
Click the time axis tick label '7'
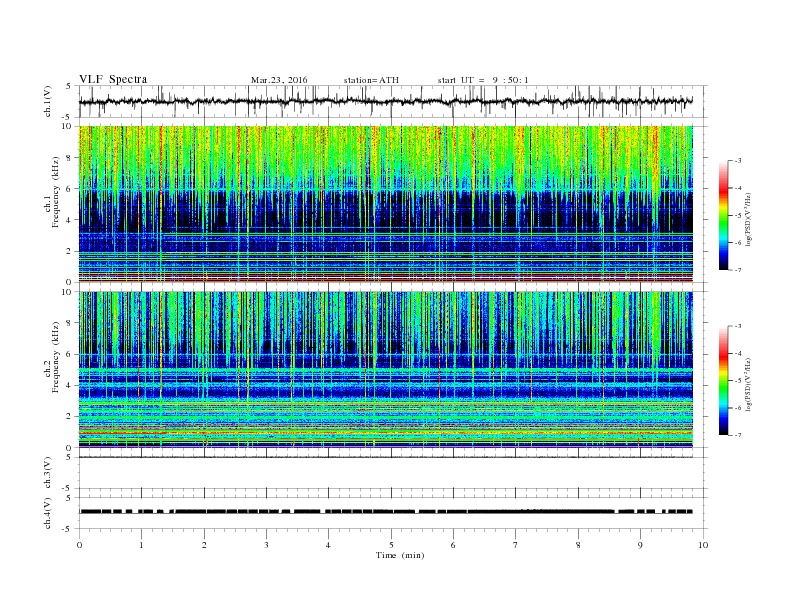[x=516, y=545]
